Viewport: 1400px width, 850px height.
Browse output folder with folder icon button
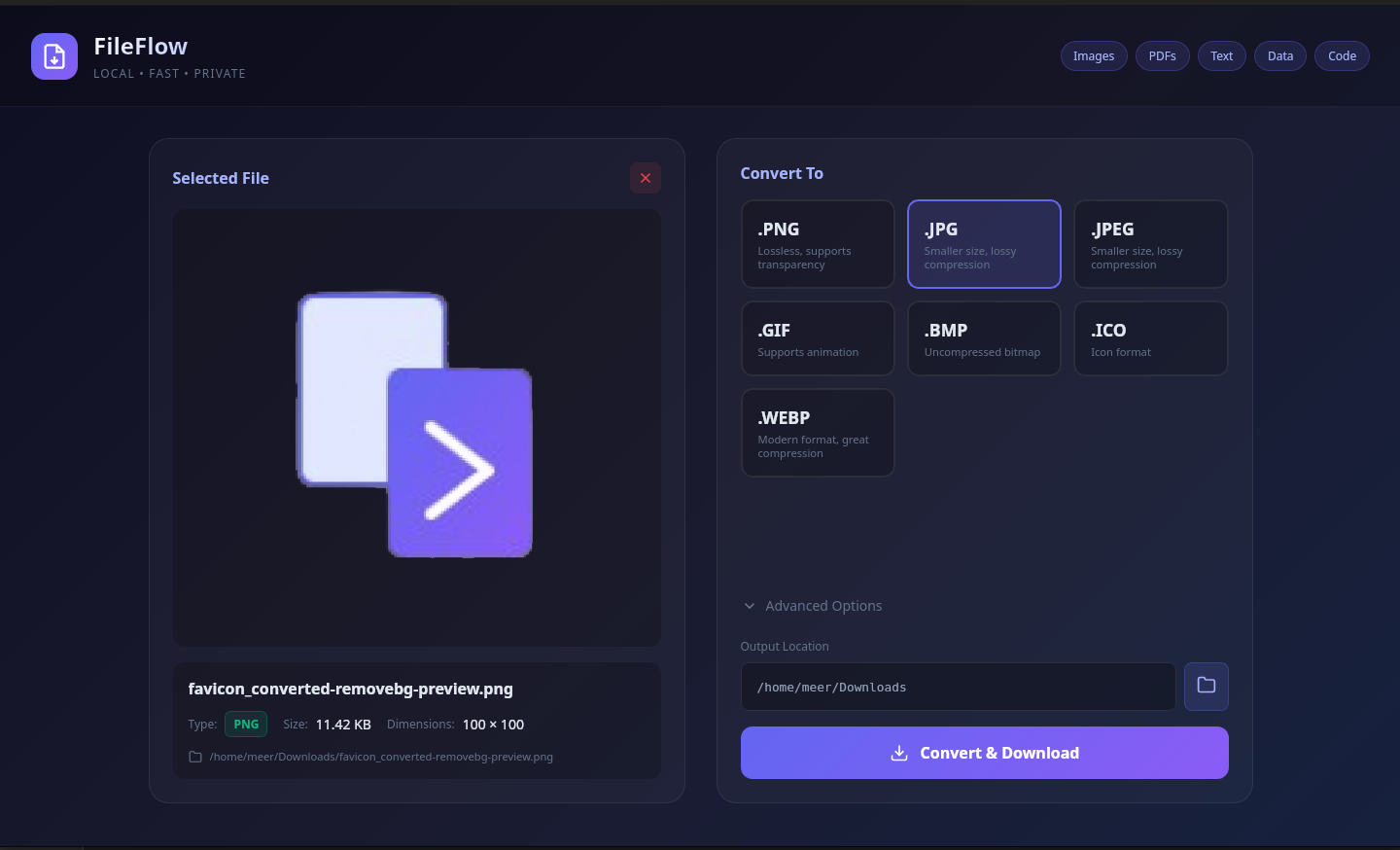[x=1206, y=687]
